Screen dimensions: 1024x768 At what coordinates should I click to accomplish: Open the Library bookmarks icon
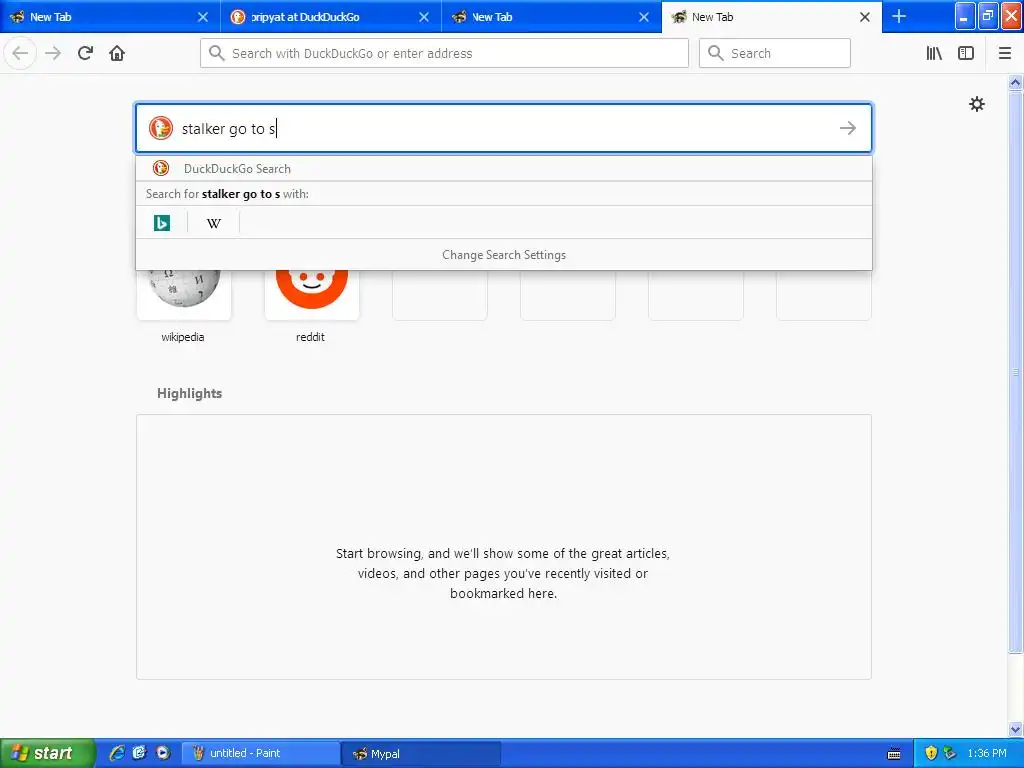tap(934, 53)
